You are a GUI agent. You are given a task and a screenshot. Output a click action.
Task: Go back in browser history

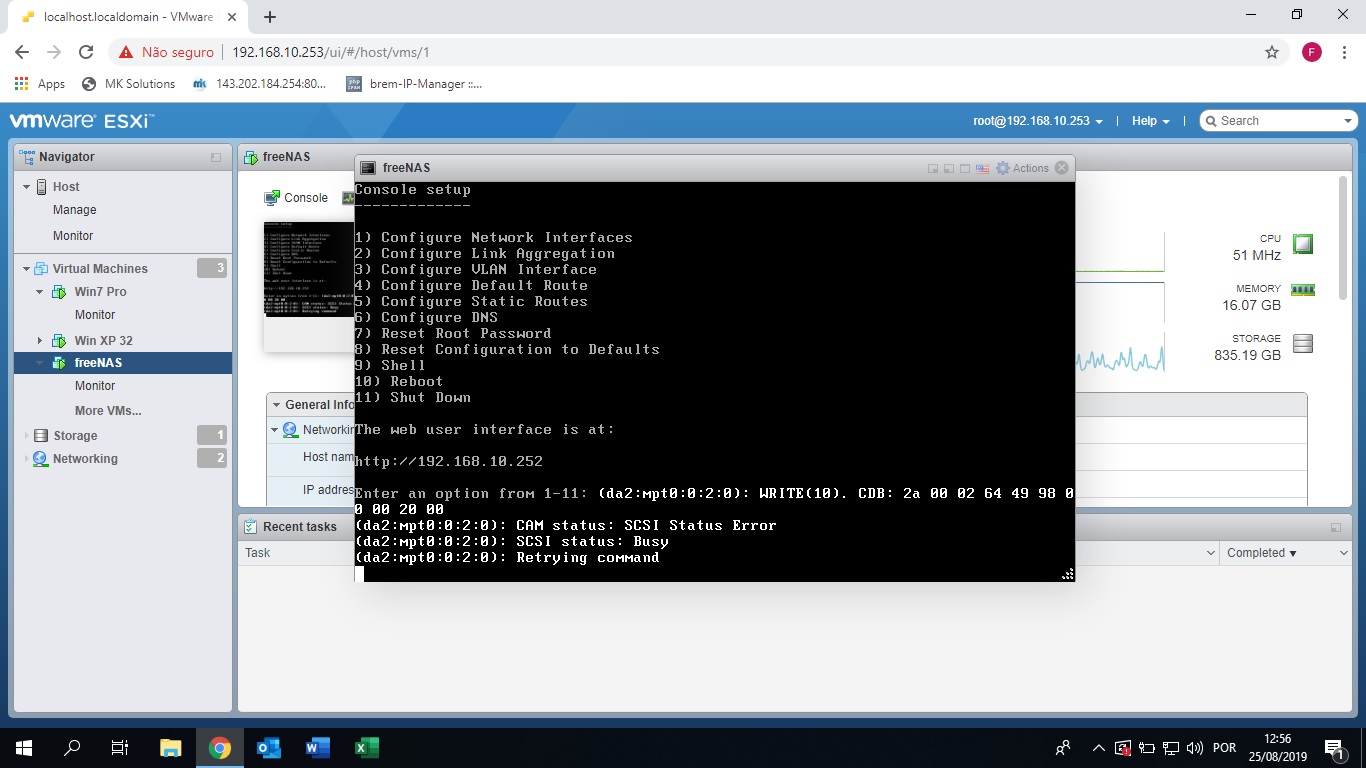click(x=22, y=52)
